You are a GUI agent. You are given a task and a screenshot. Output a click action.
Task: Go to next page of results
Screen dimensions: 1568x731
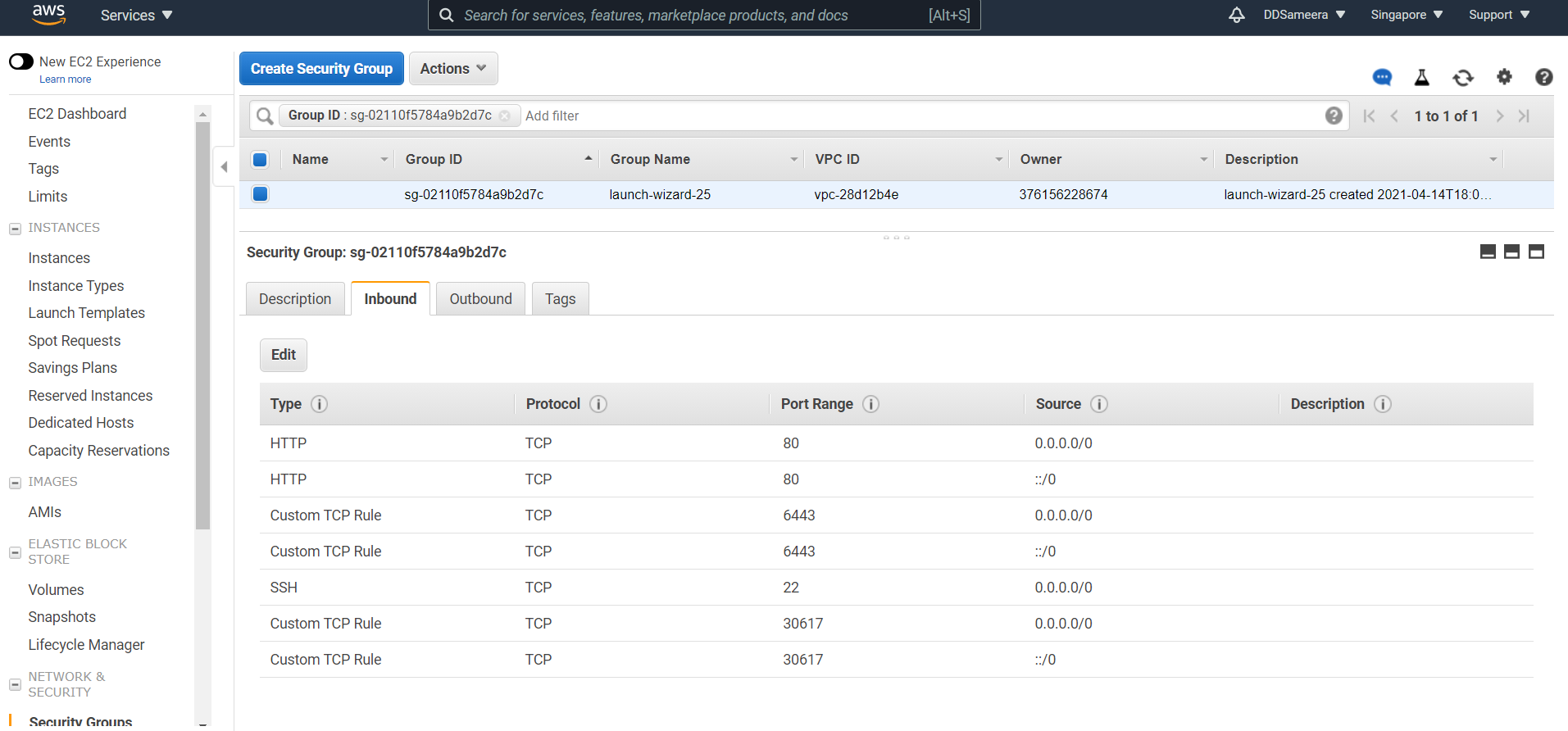point(1500,116)
